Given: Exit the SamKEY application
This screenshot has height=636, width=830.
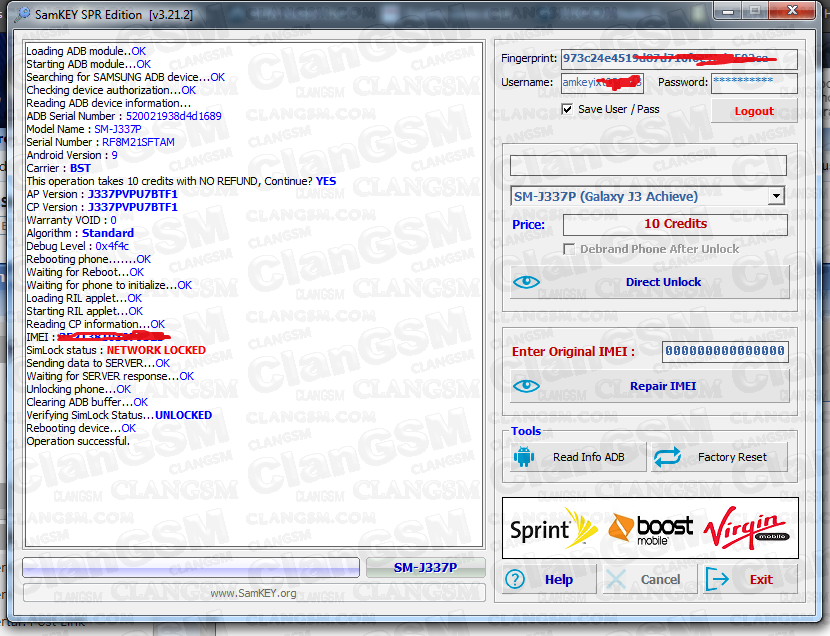Looking at the screenshot, I should pos(748,579).
